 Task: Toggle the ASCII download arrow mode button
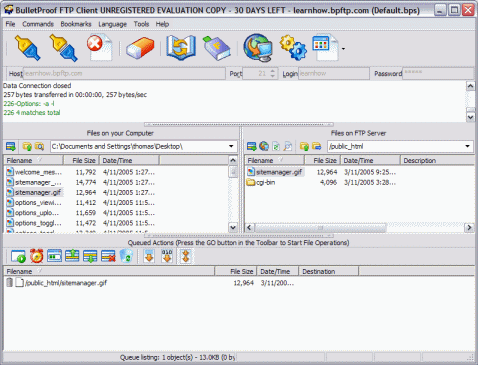click(149, 256)
